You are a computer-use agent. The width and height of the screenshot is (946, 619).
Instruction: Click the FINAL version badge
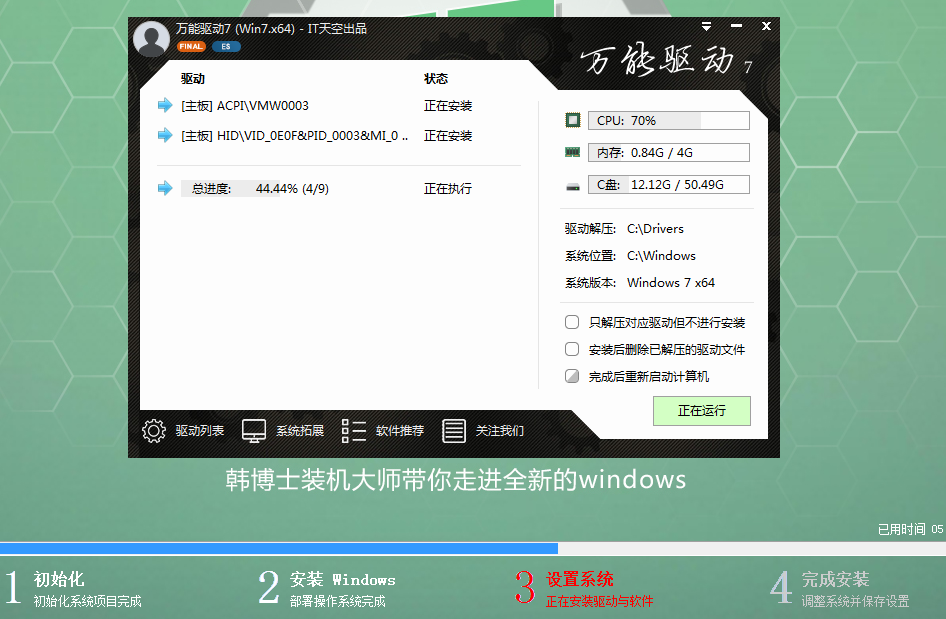coord(190,46)
